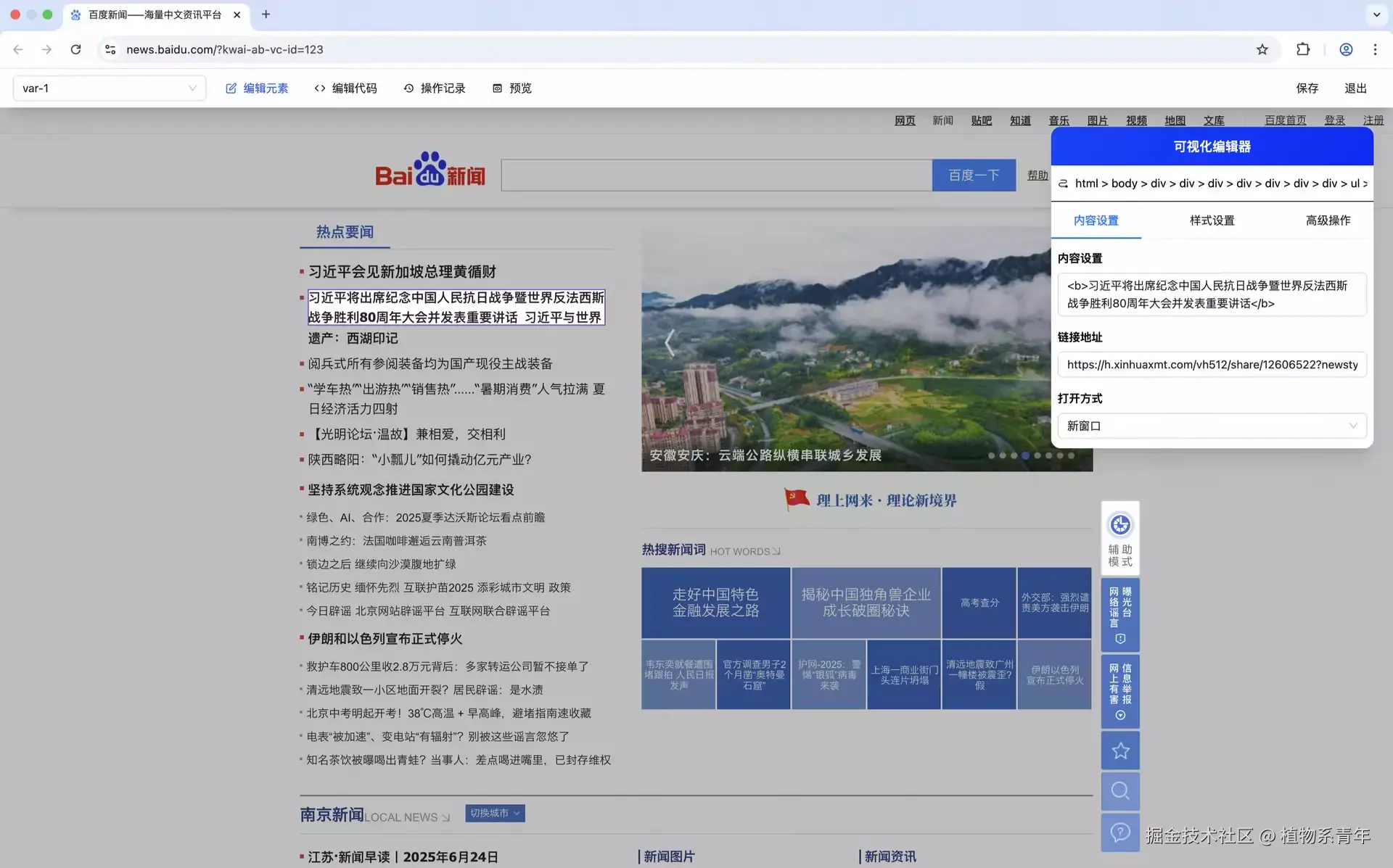Viewport: 1393px width, 868px height.
Task: Click the 链接地址 URL input field
Action: pos(1212,365)
